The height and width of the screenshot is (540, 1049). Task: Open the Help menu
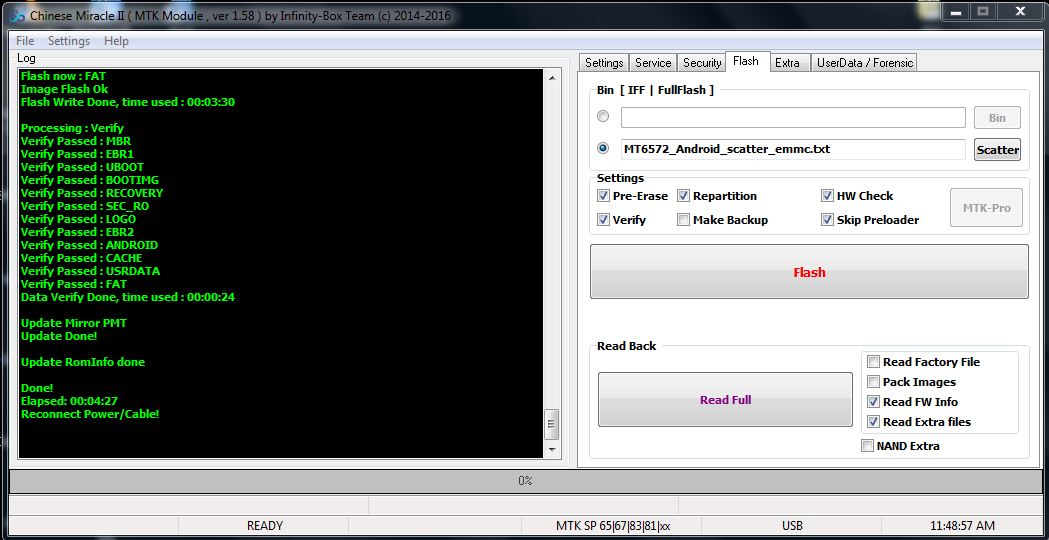pos(116,41)
